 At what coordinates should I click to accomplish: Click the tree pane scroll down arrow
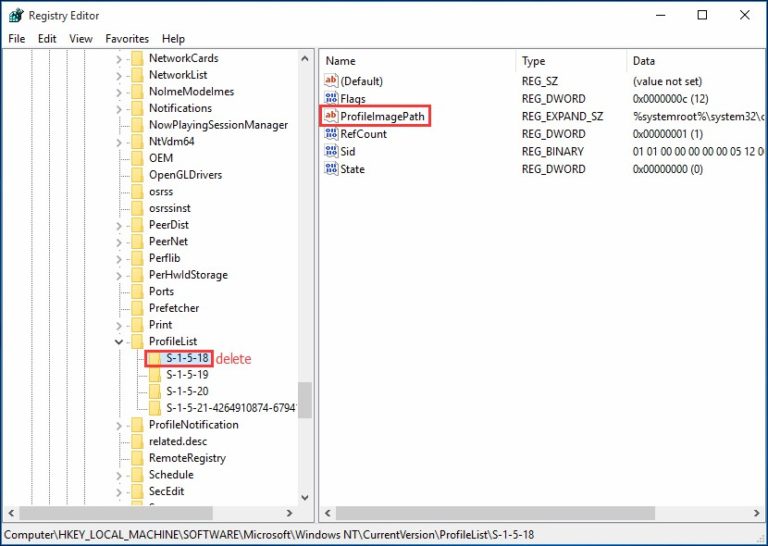(305, 498)
